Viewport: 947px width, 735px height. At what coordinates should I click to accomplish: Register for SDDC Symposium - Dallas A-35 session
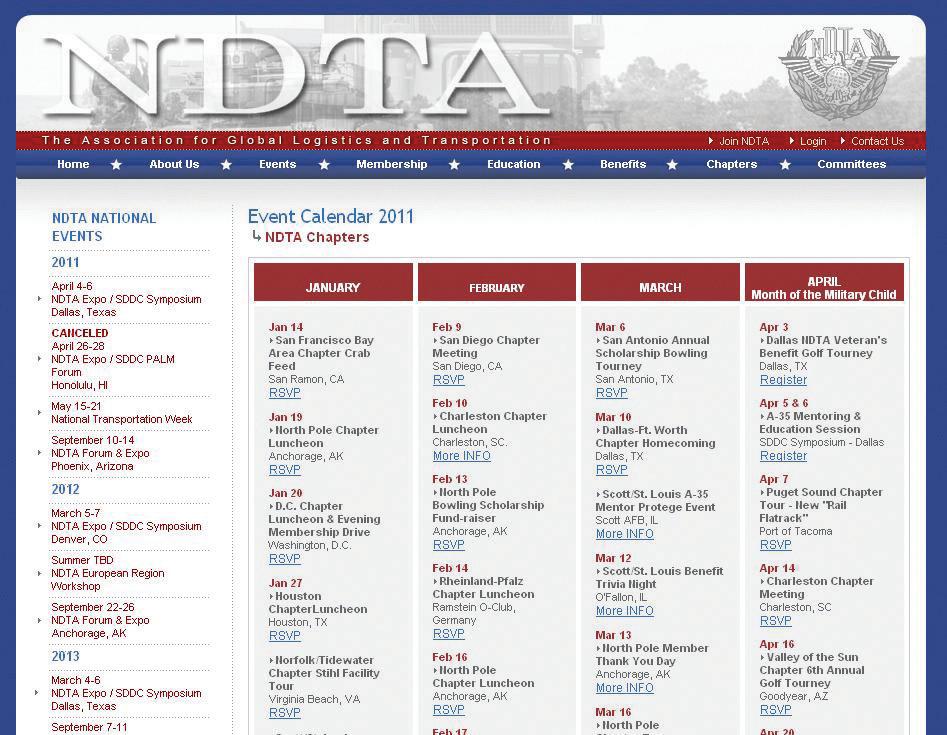pos(783,456)
